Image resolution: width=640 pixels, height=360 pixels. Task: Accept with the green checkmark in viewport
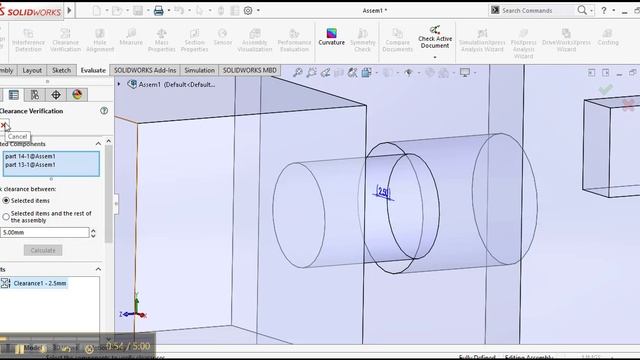tap(606, 89)
